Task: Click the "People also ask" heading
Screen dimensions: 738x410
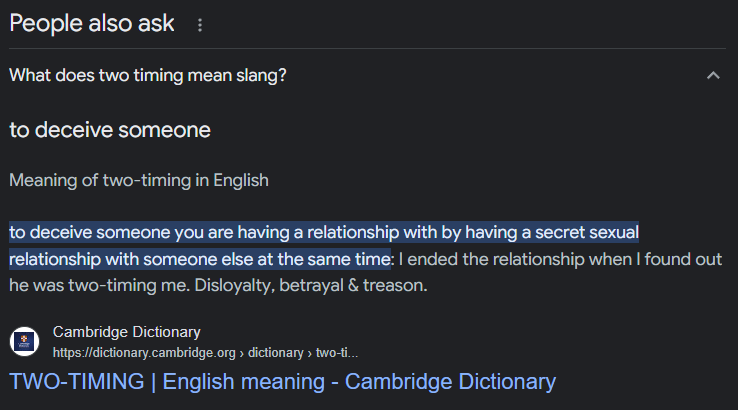Action: (x=92, y=24)
